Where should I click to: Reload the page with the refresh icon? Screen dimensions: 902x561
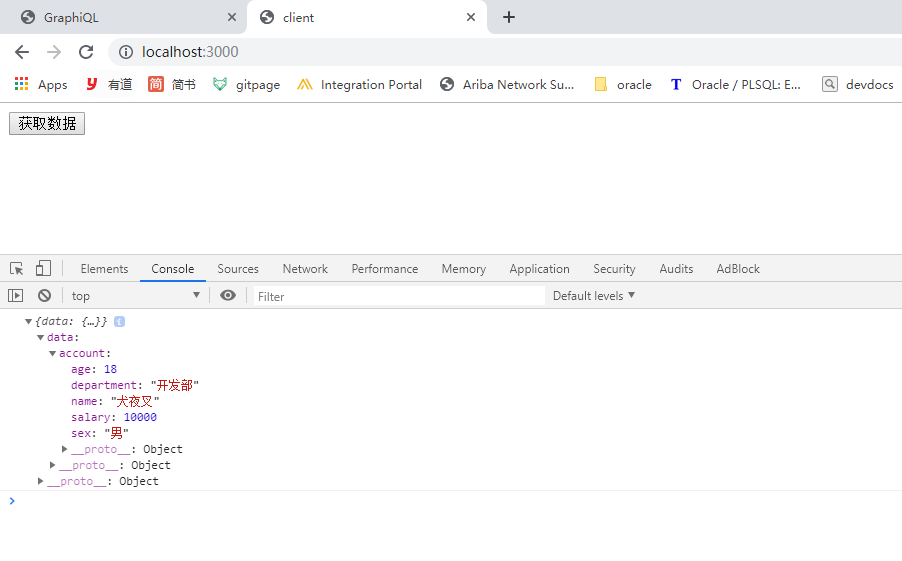tap(86, 52)
